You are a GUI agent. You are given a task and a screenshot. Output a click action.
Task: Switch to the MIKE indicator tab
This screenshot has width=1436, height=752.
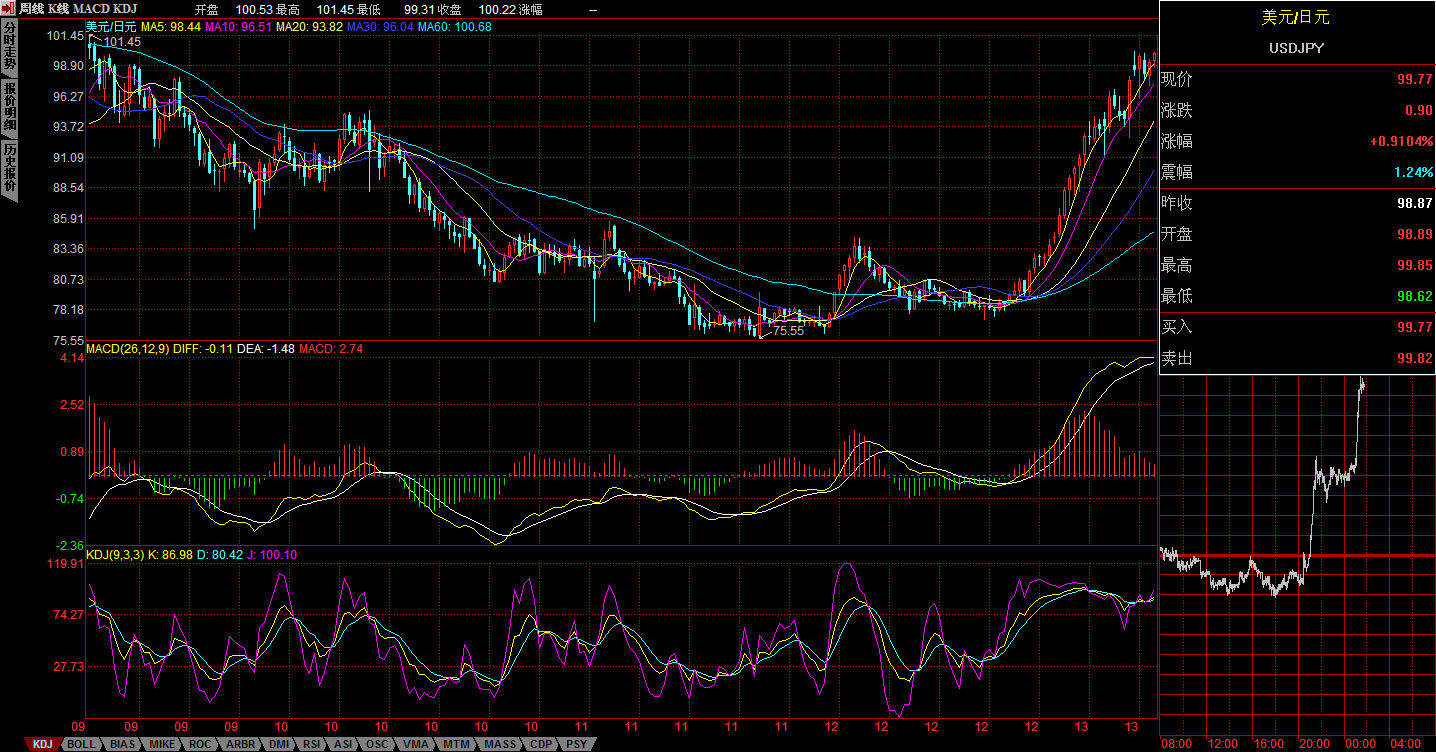pyautogui.click(x=163, y=744)
